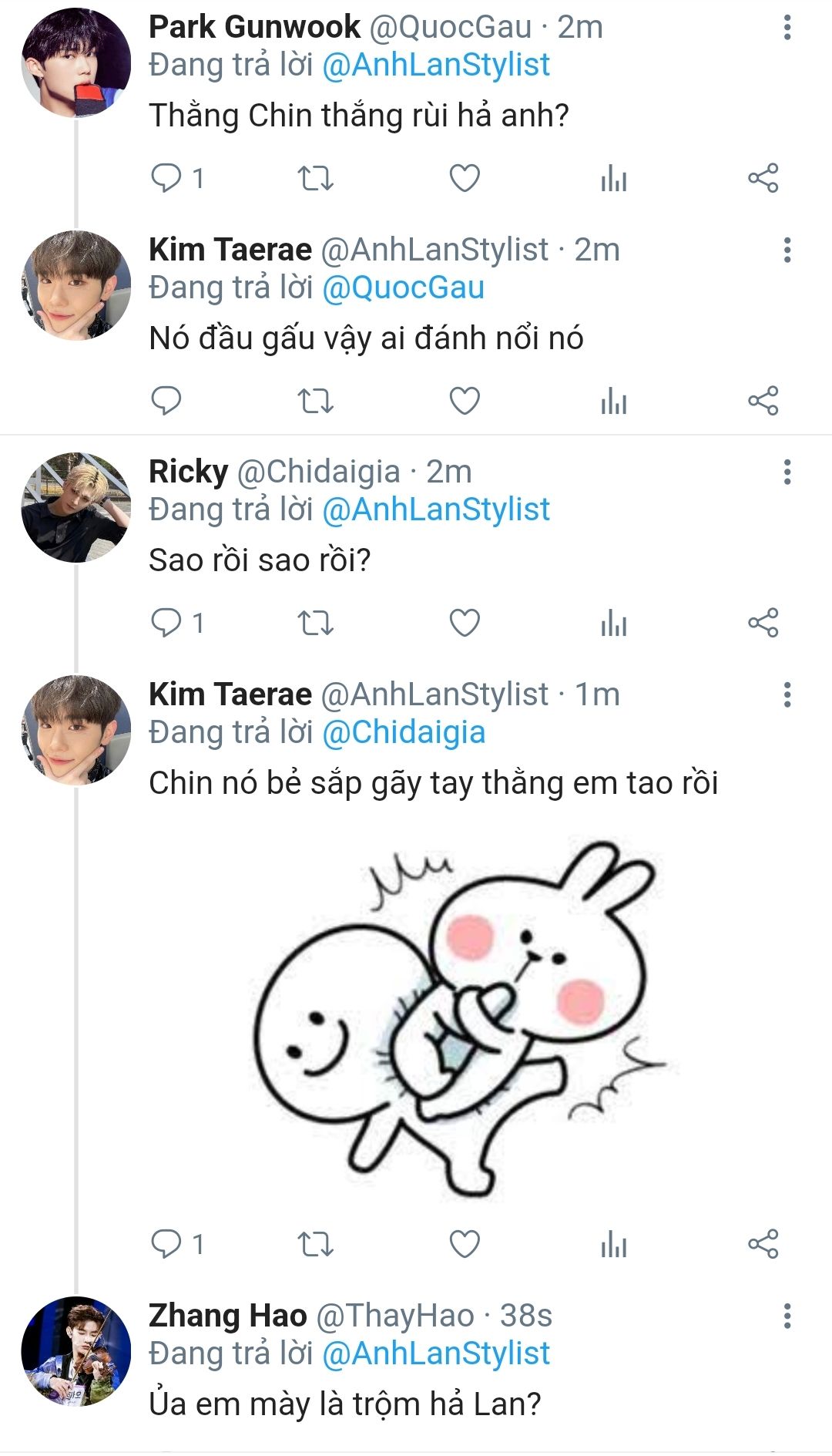The height and width of the screenshot is (1456, 832).
Task: Reply to Ricky's tweet 'Sao rồi sao rồi?'
Action: pyautogui.click(x=166, y=624)
